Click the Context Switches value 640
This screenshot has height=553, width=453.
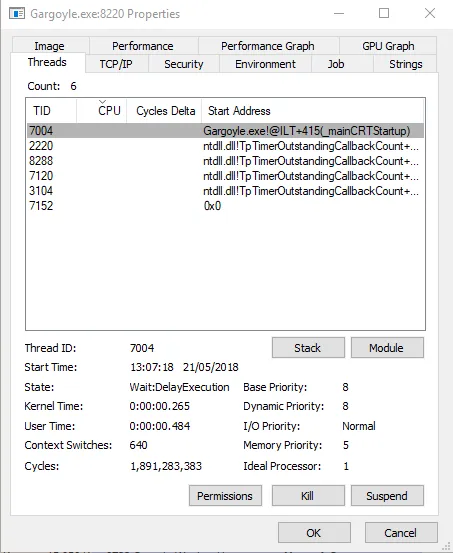click(x=138, y=445)
